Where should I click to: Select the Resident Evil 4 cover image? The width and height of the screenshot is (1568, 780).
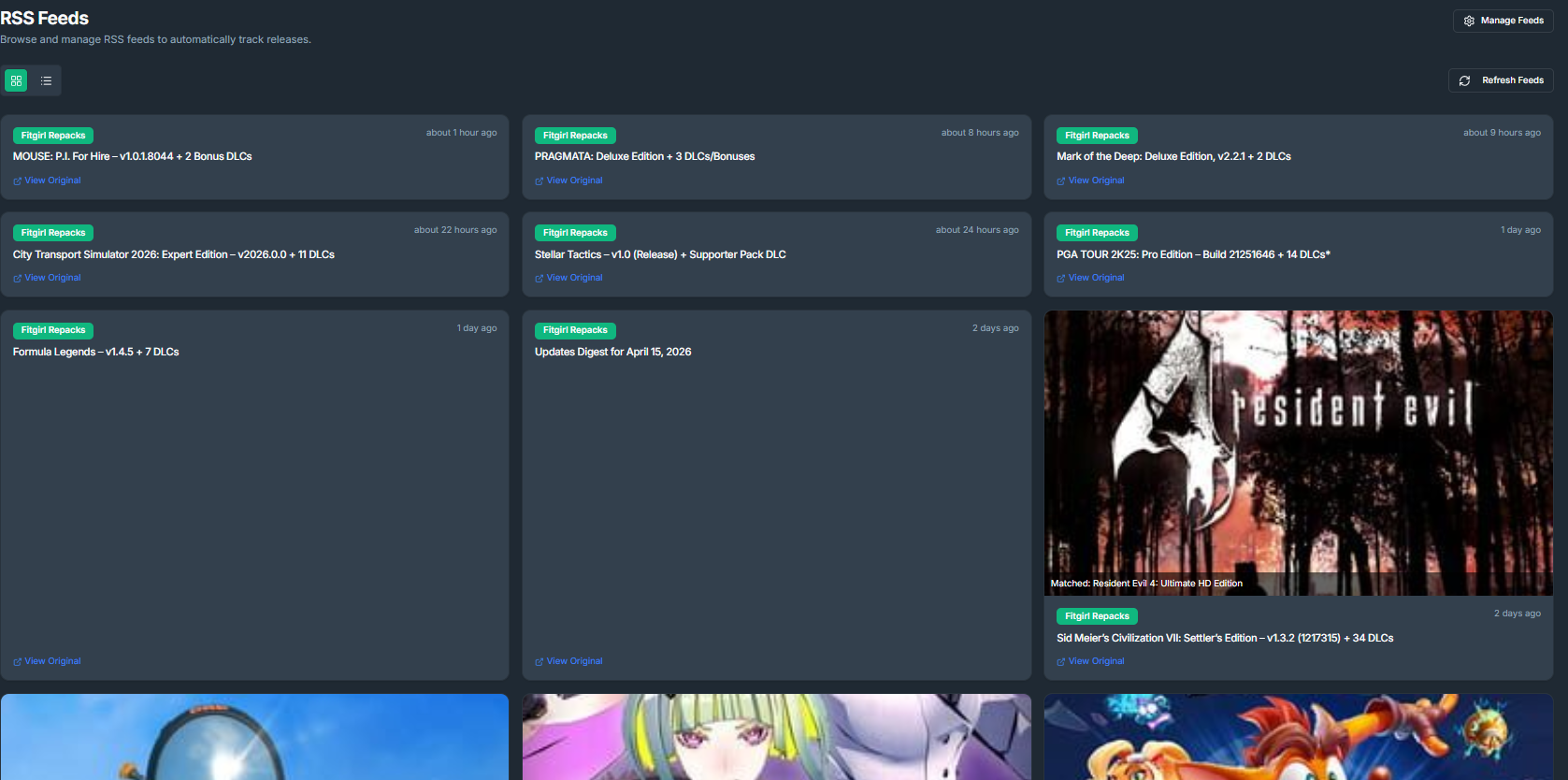[x=1299, y=453]
